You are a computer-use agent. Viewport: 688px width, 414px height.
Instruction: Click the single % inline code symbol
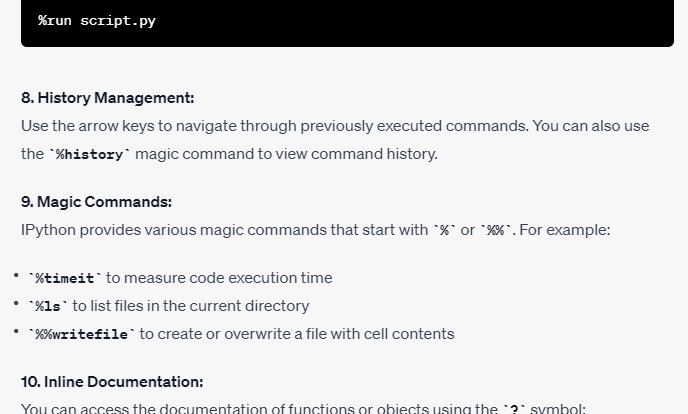click(x=444, y=230)
